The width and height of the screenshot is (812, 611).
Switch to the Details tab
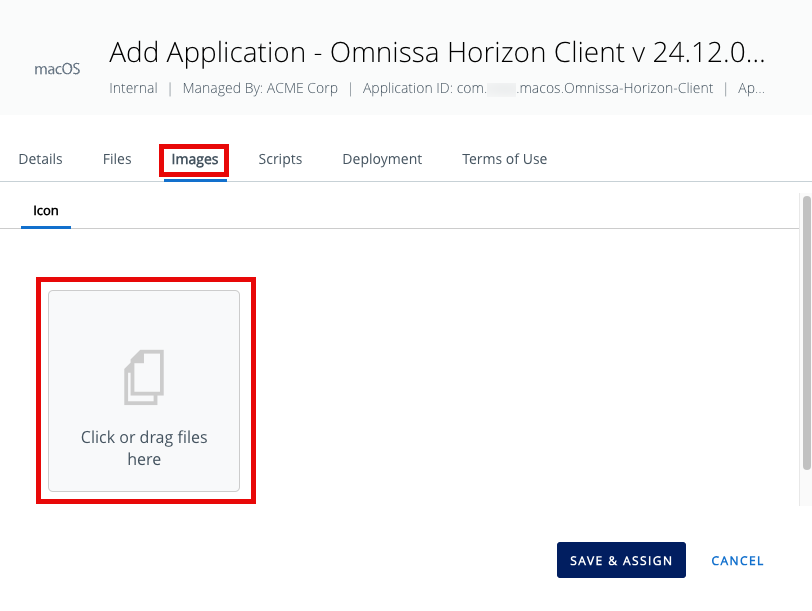[x=40, y=159]
